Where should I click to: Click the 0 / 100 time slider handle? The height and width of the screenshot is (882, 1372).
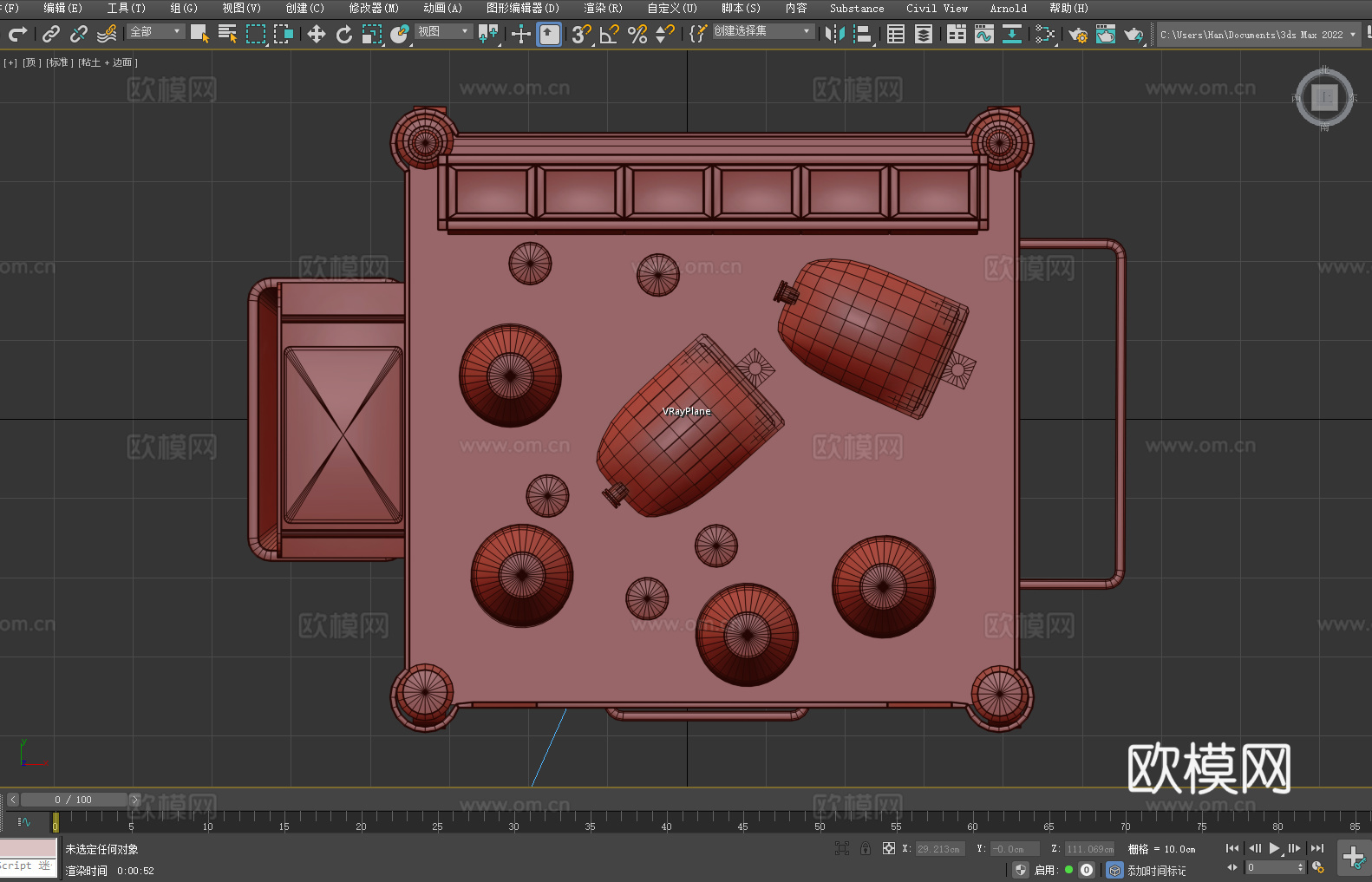[74, 800]
